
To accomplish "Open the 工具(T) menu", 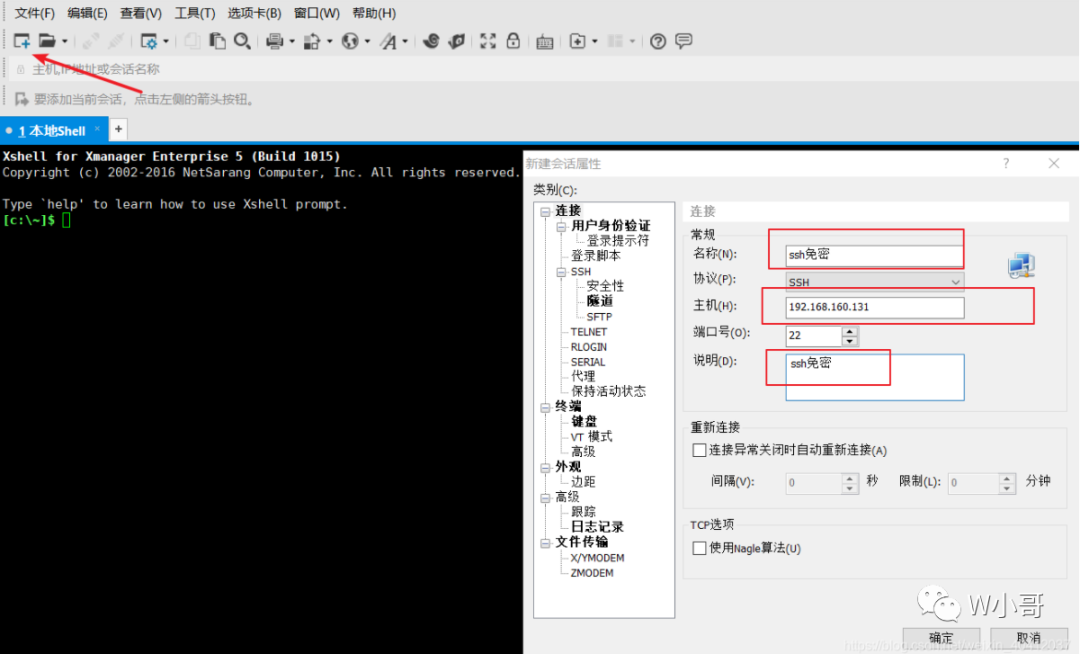I will pos(195,13).
